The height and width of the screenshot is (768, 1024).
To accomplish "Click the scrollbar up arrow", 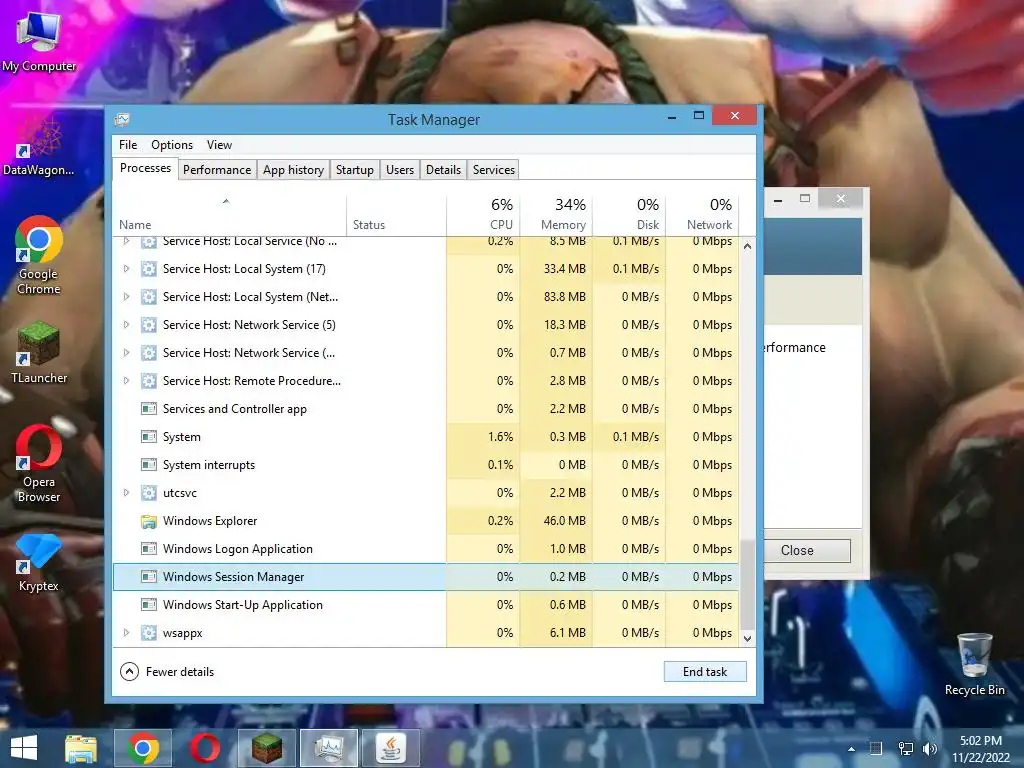I will [x=747, y=246].
